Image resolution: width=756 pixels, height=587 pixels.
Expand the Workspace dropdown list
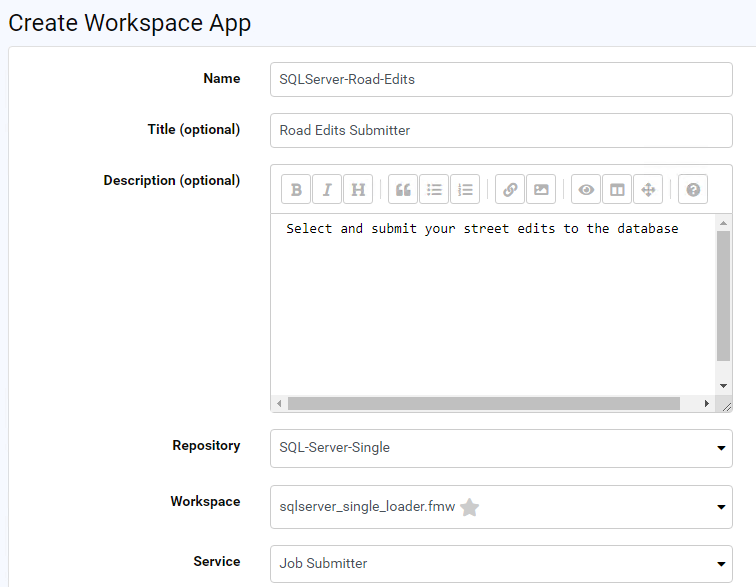(500, 507)
